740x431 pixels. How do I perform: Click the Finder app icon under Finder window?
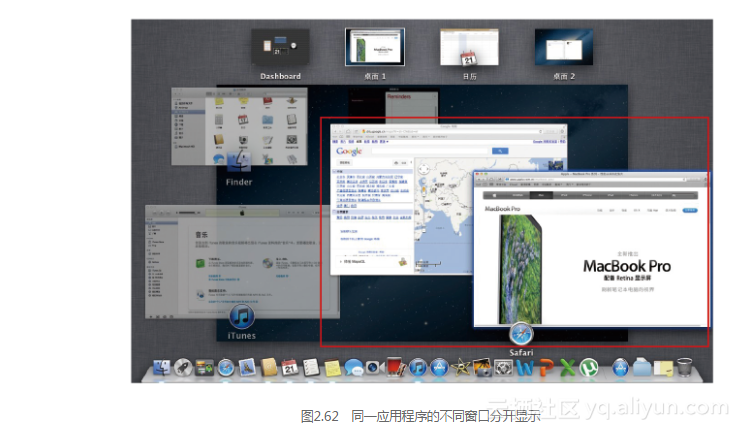tap(239, 162)
